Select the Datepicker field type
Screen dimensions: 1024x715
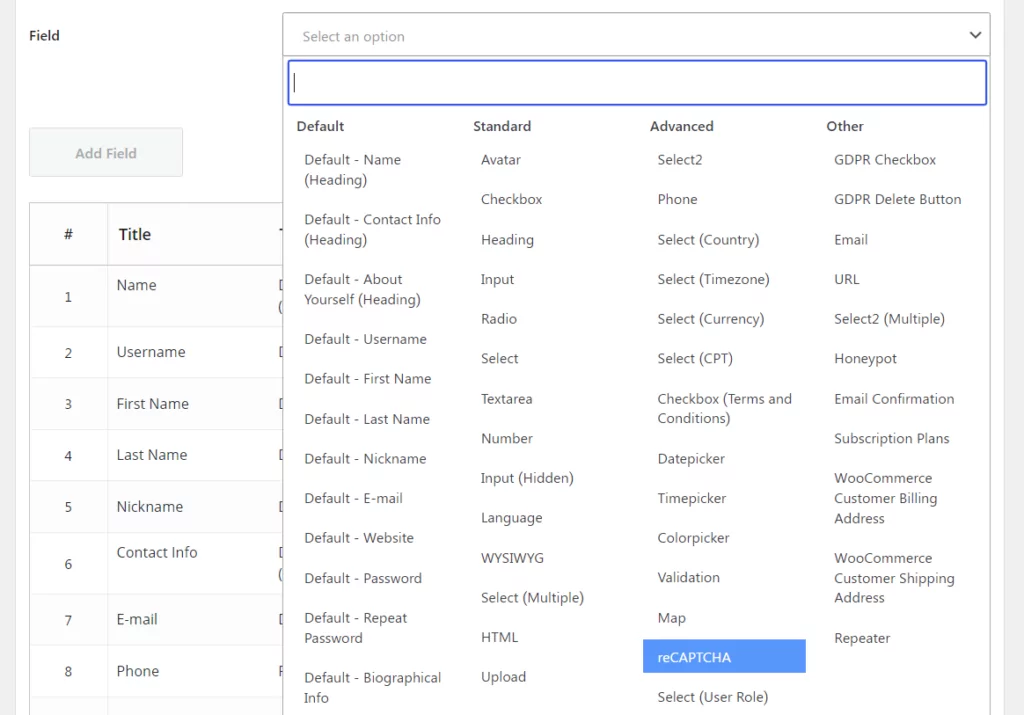(691, 459)
